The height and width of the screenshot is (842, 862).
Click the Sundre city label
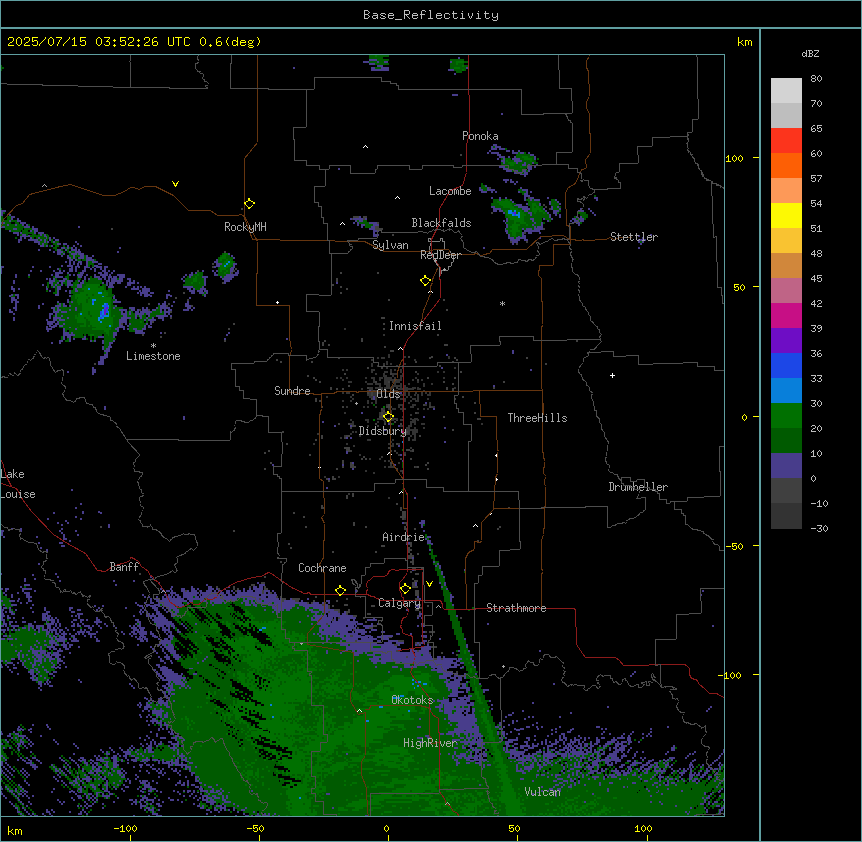pyautogui.click(x=292, y=391)
